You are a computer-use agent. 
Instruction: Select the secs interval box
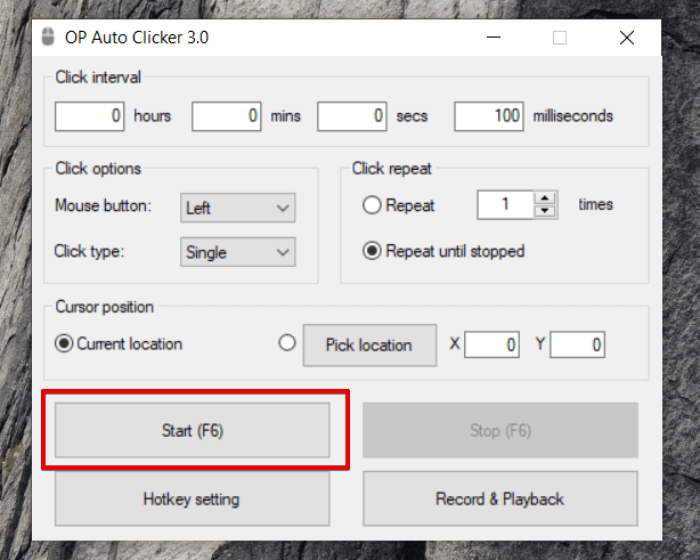pyautogui.click(x=352, y=116)
